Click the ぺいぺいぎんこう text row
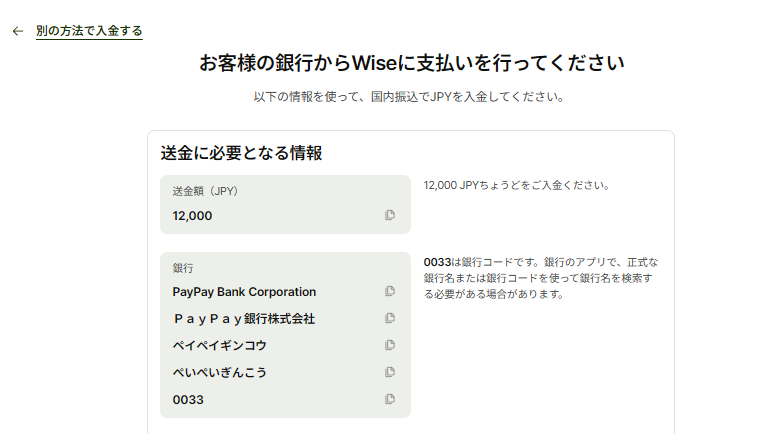Viewport: 781px width, 434px height. (219, 372)
